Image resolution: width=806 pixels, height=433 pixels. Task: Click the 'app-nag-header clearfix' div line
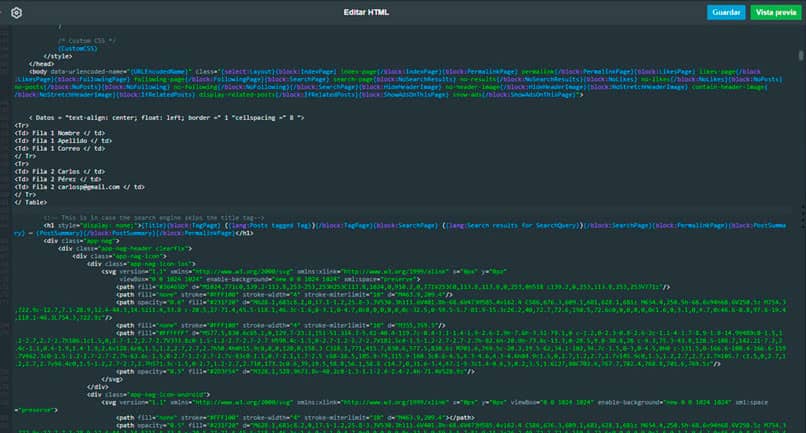(125, 248)
